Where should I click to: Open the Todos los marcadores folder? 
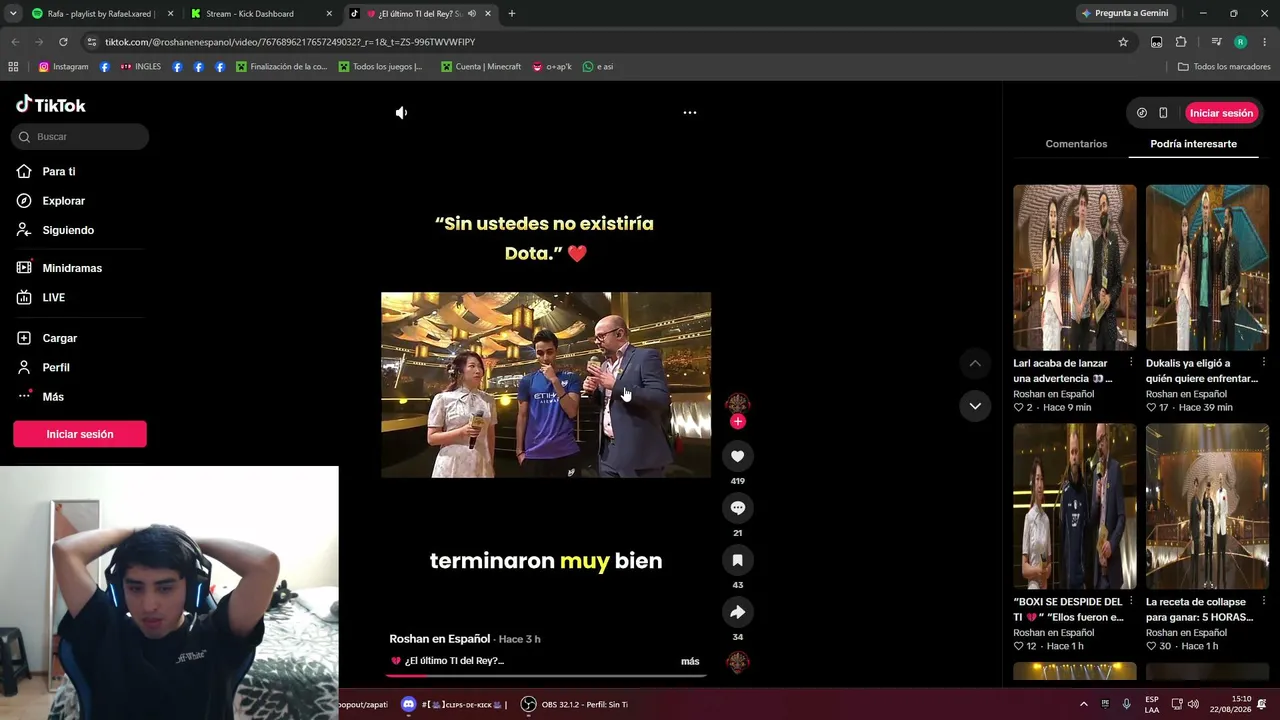[x=1224, y=67]
